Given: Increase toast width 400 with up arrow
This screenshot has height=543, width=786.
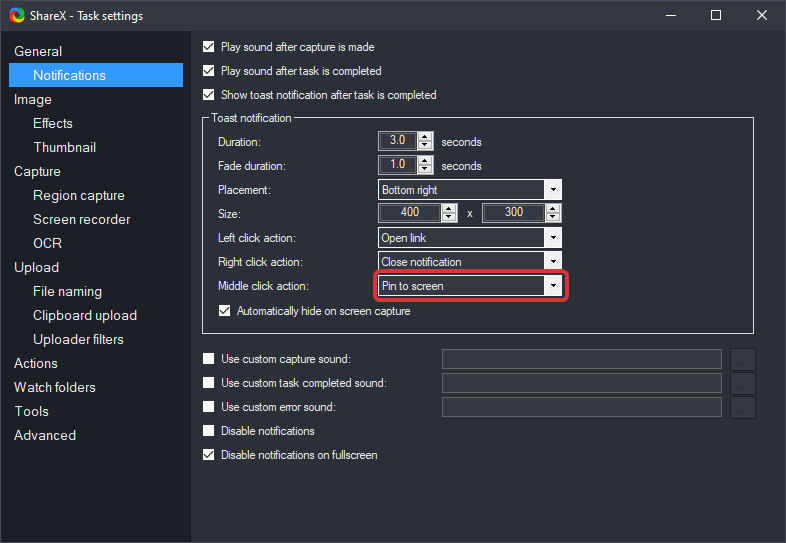Looking at the screenshot, I should pyautogui.click(x=449, y=208).
